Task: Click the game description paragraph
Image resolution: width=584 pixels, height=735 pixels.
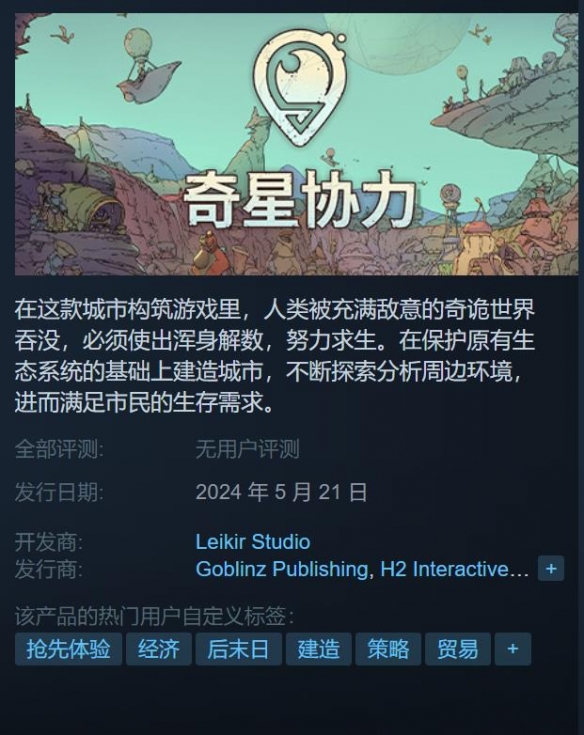Action: pos(275,355)
